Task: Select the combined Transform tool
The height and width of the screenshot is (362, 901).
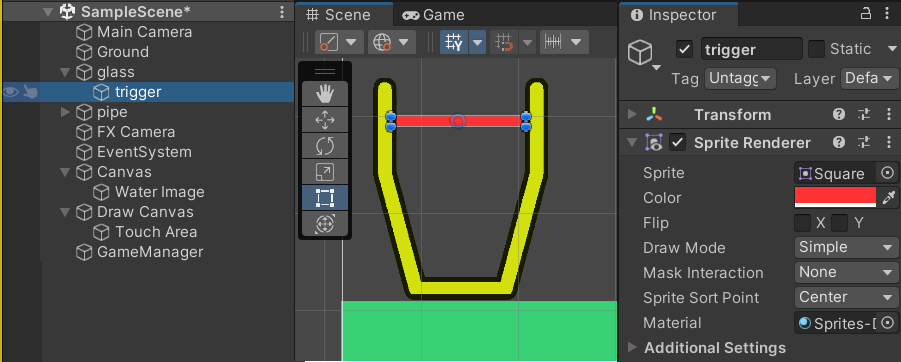Action: [x=325, y=224]
